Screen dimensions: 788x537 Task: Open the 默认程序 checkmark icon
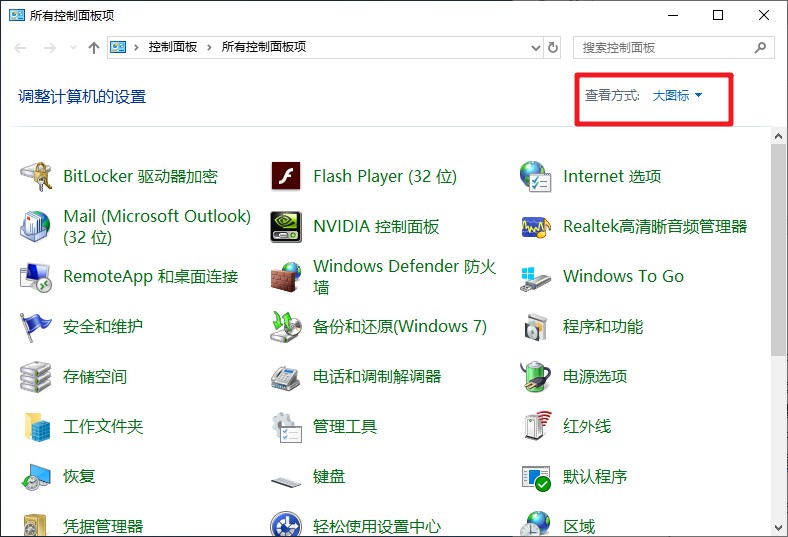(x=536, y=478)
